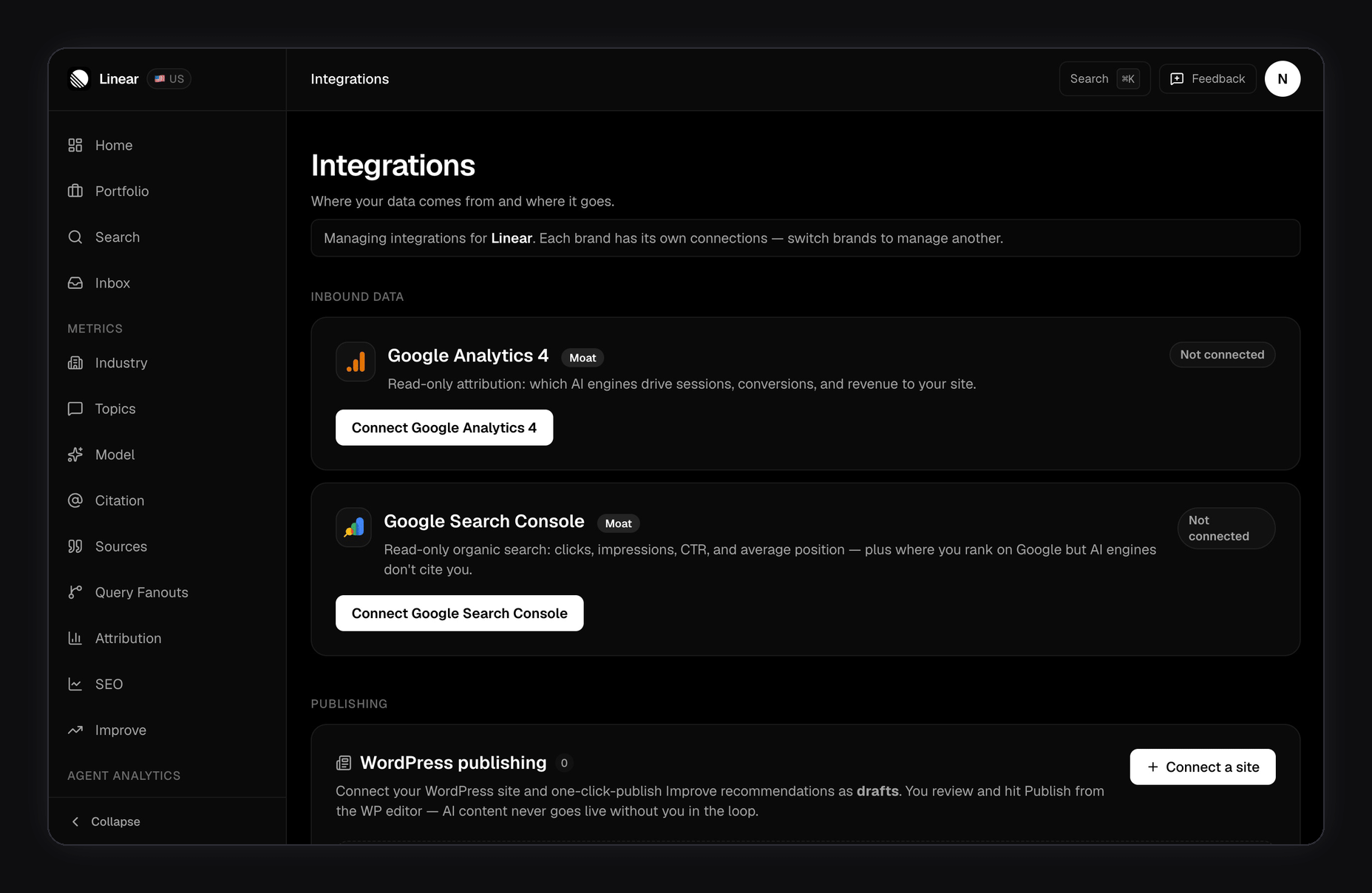Click the SEO line chart icon
1372x893 pixels.
click(75, 684)
